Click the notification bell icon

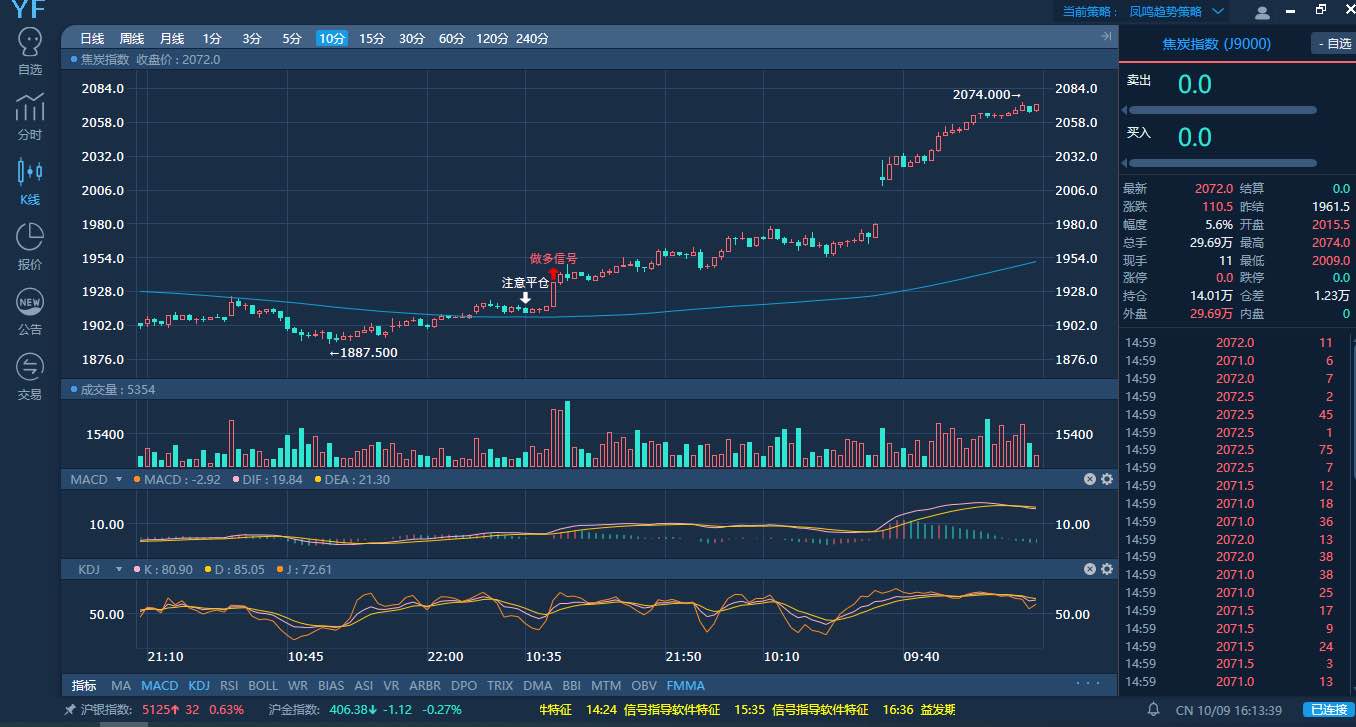pos(1153,709)
